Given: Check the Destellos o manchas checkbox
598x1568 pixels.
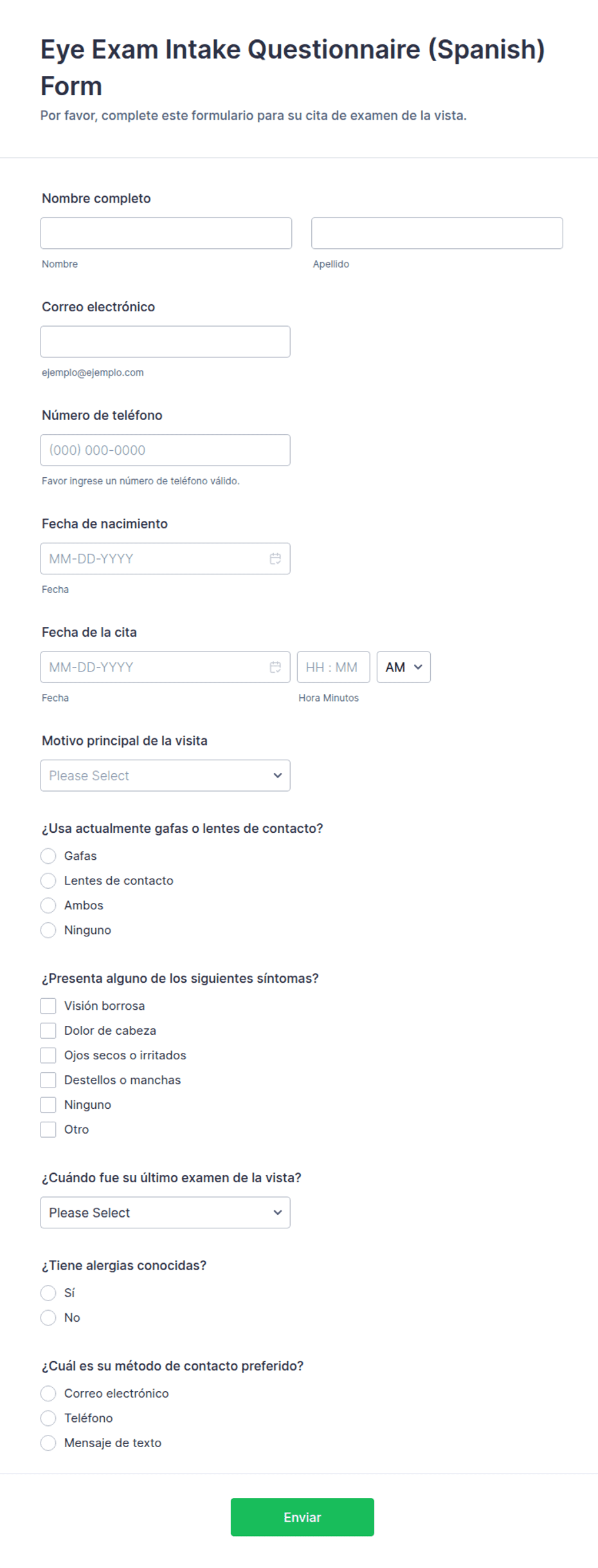Looking at the screenshot, I should click(48, 1080).
